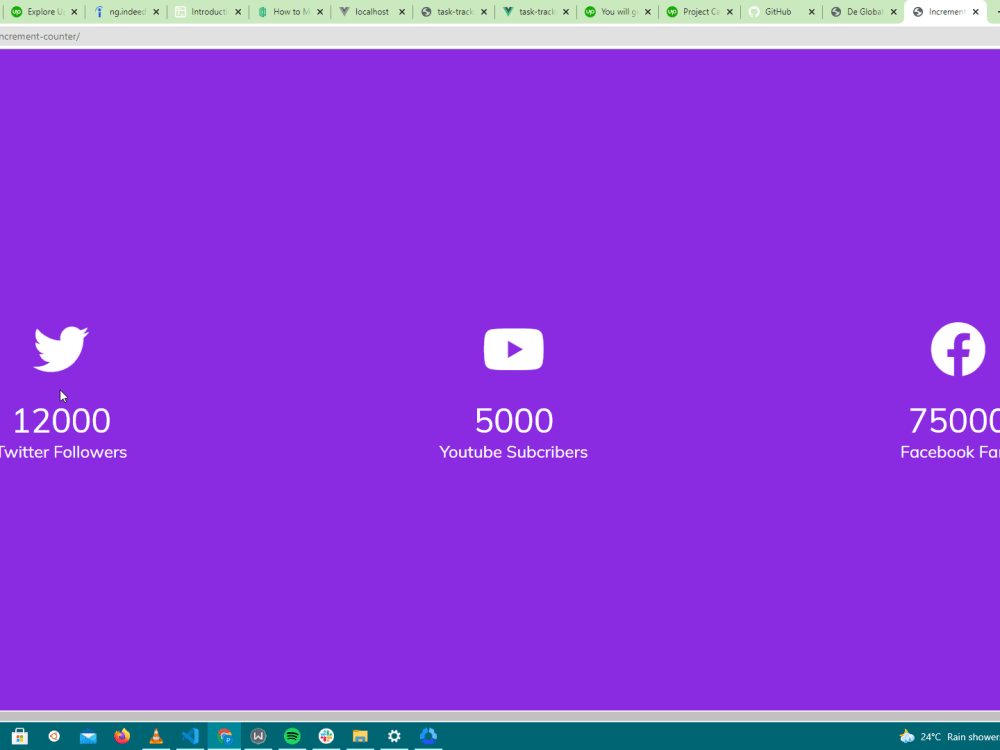Click the increment-counter URL in the address bar

click(x=40, y=36)
